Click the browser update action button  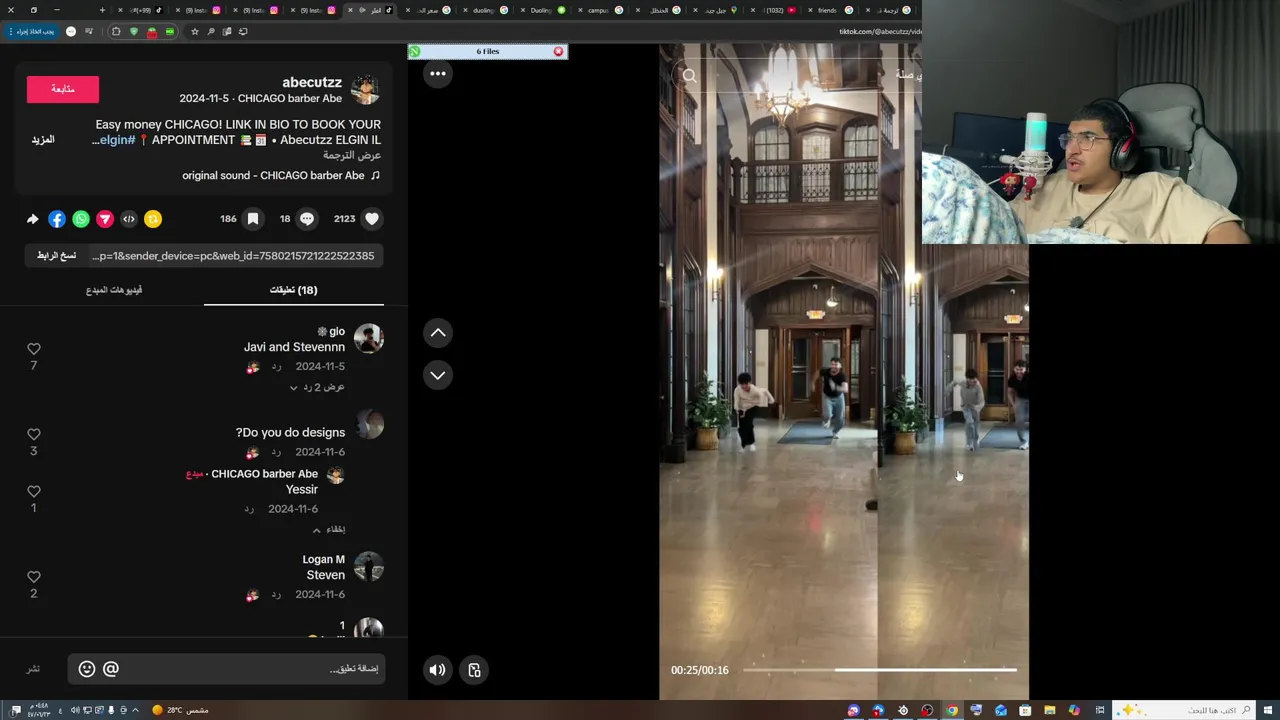pos(33,31)
